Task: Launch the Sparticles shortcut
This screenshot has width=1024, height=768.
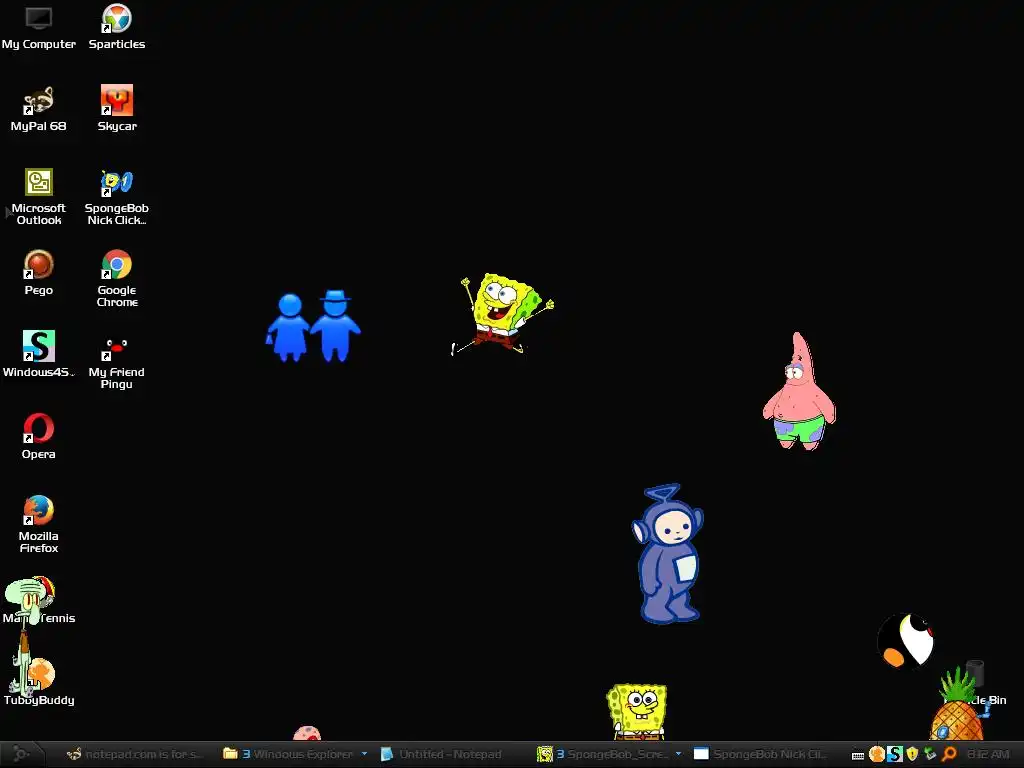Action: (117, 27)
